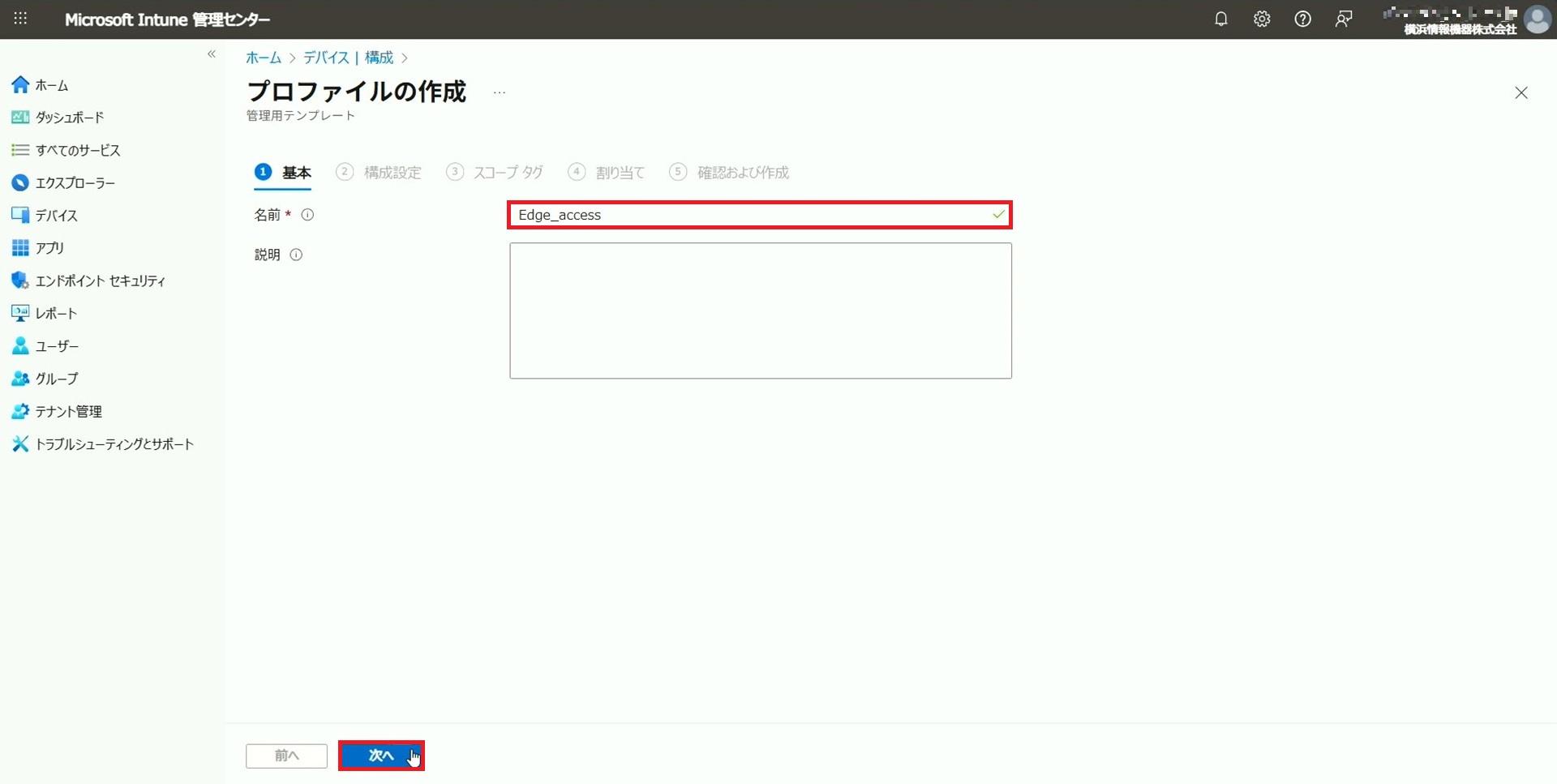Open the app launcher grid icon

(20, 19)
